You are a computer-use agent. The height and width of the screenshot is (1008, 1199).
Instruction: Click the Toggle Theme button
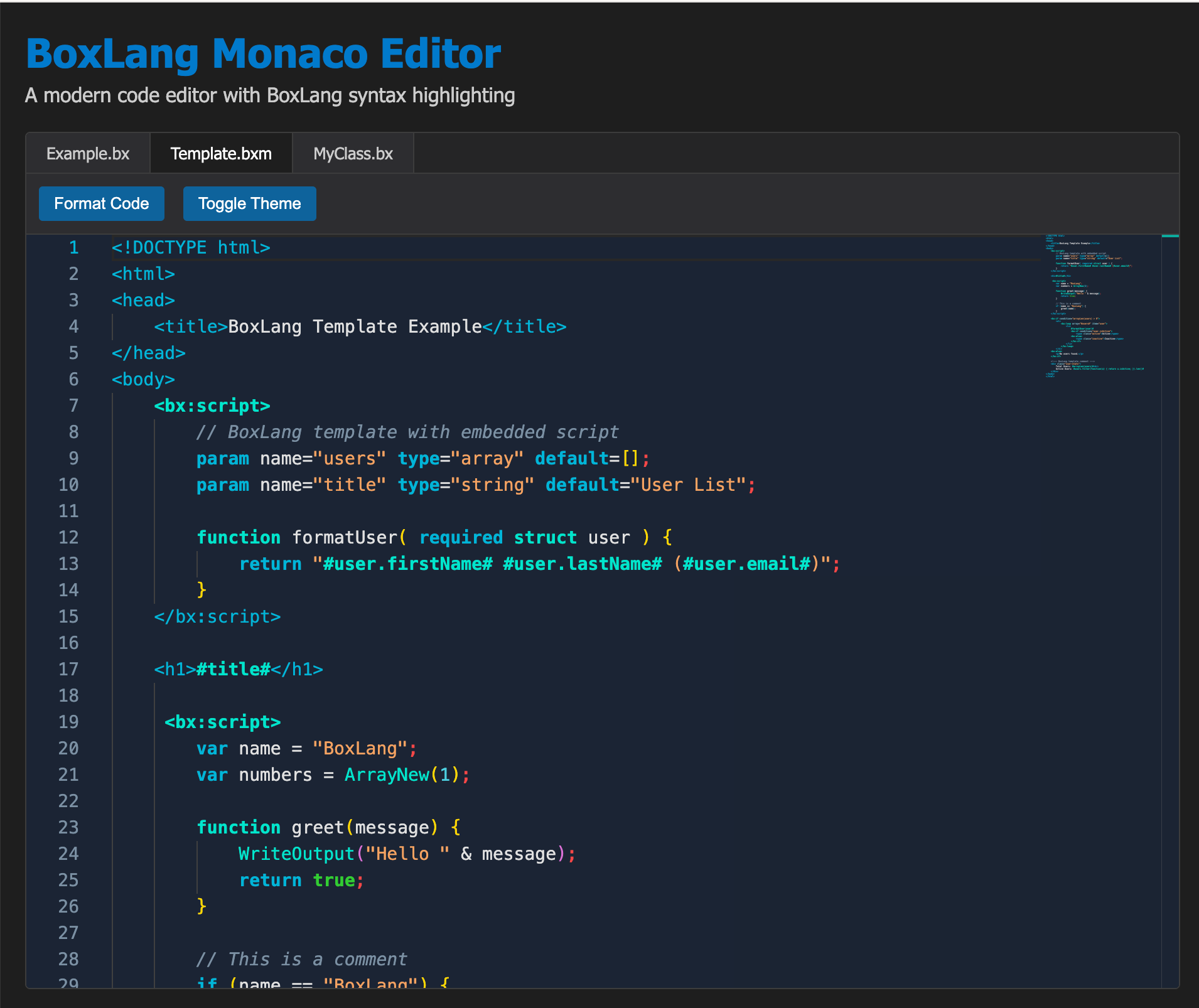249,204
